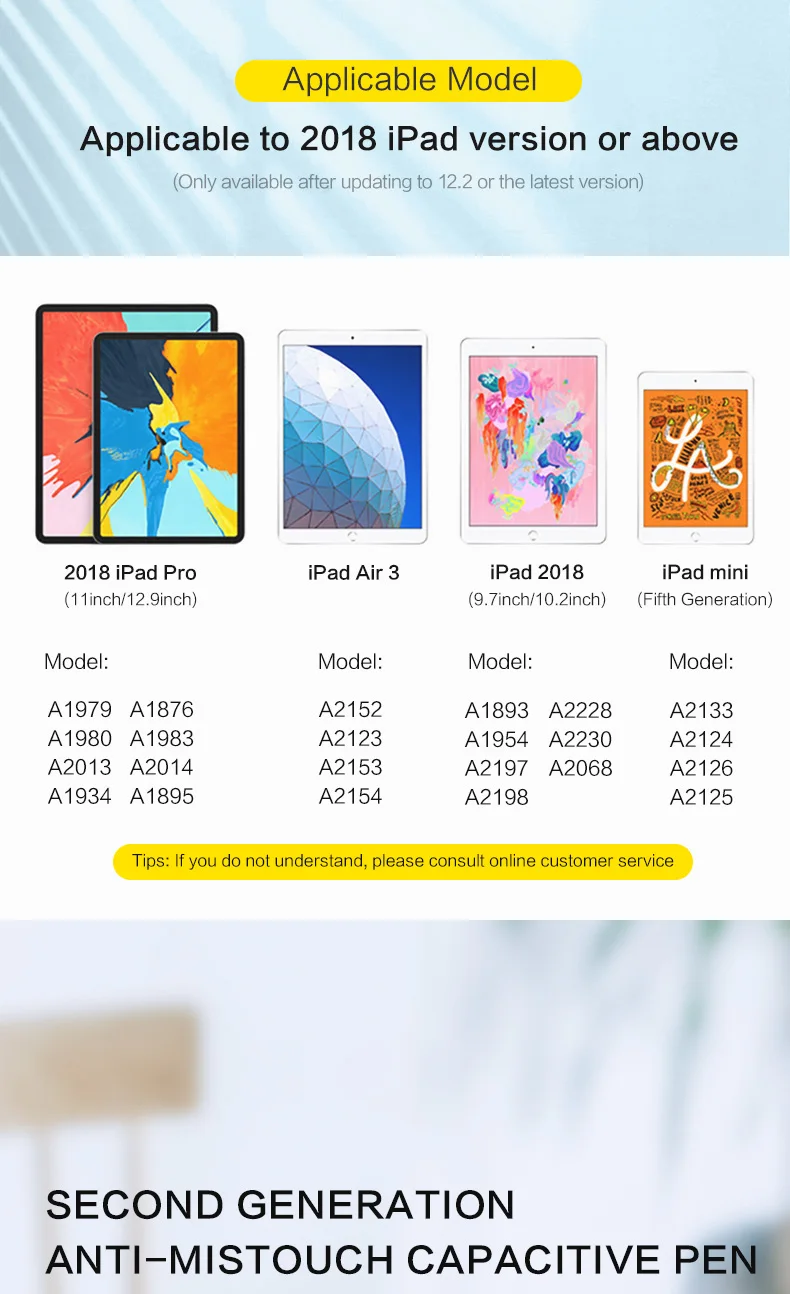Click the Fifth Generation subtitle text
This screenshot has width=790, height=1294.
(705, 600)
